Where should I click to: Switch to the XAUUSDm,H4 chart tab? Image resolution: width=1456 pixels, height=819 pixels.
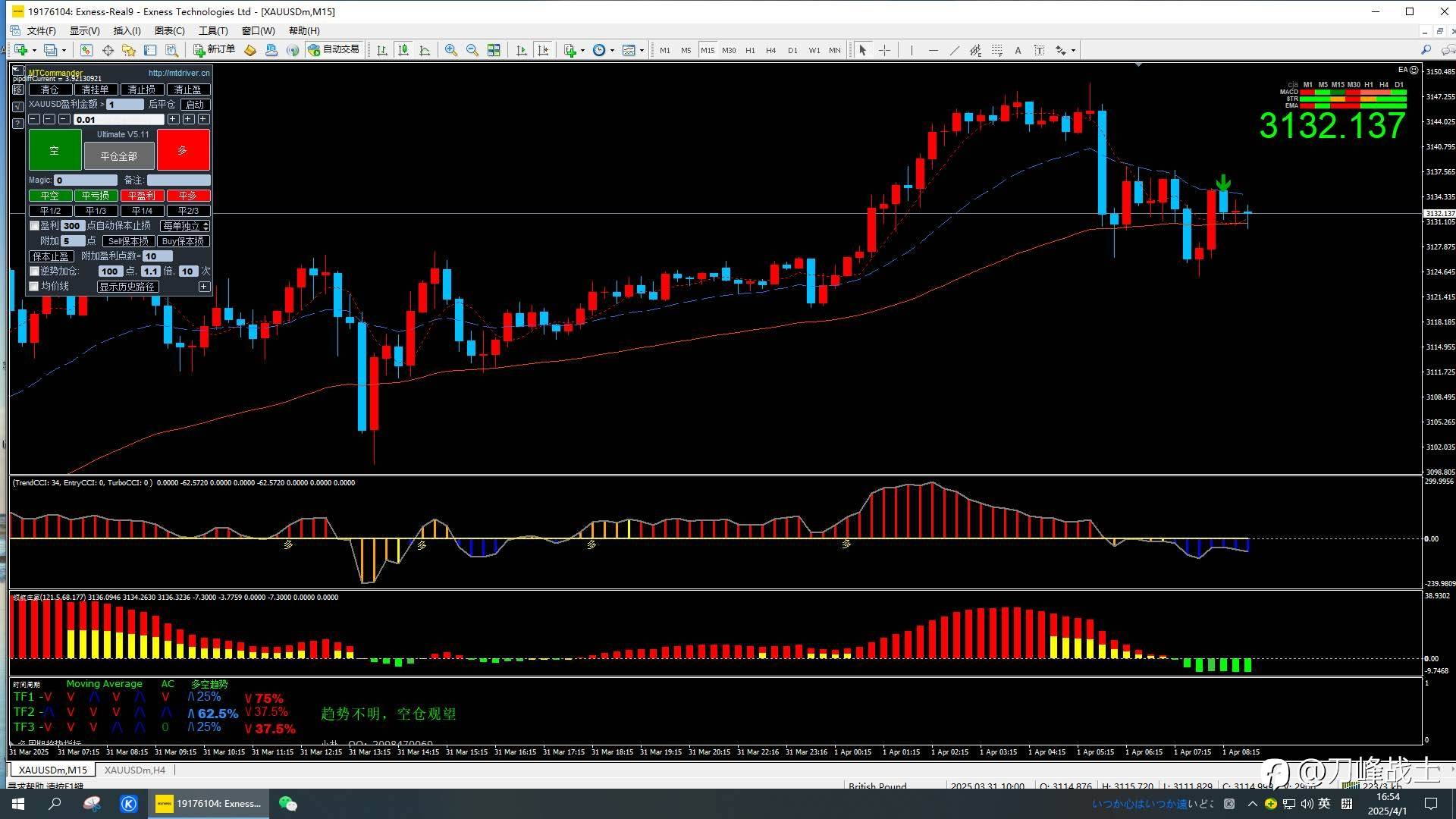134,770
